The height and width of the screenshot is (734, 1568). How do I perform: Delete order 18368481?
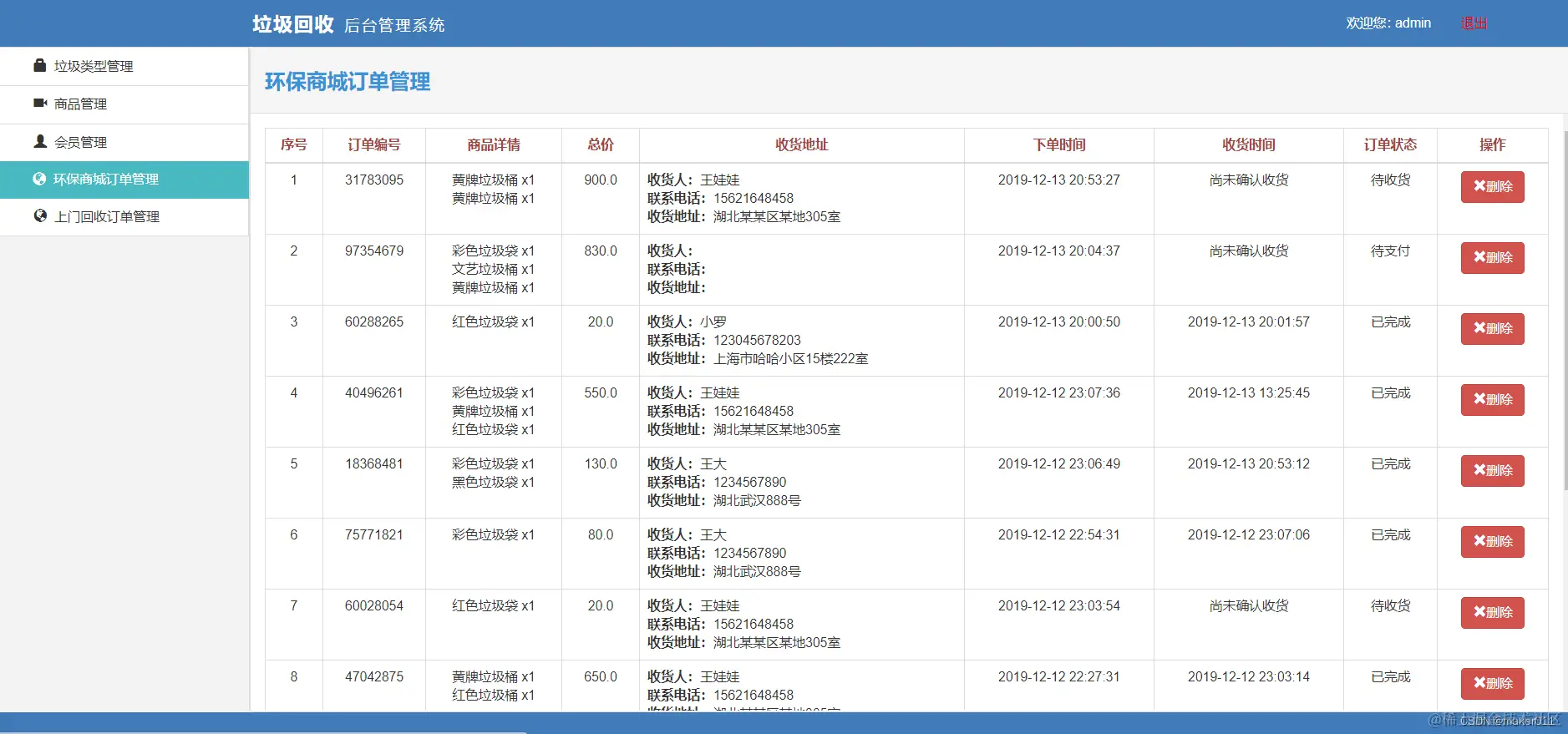coord(1492,471)
